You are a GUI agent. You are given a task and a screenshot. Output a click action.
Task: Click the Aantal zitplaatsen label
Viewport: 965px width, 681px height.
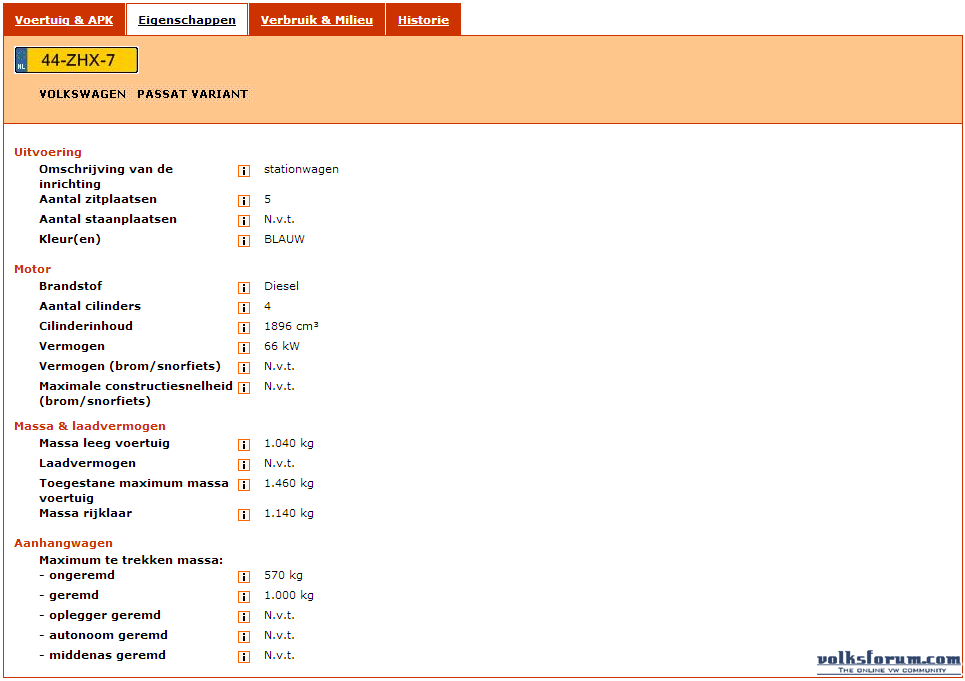[98, 199]
